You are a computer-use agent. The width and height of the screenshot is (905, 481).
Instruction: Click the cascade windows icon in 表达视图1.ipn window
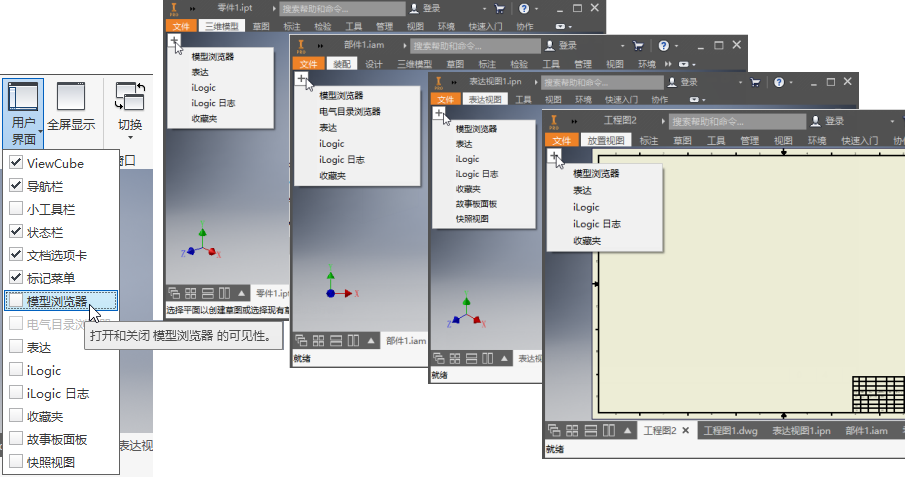(439, 359)
